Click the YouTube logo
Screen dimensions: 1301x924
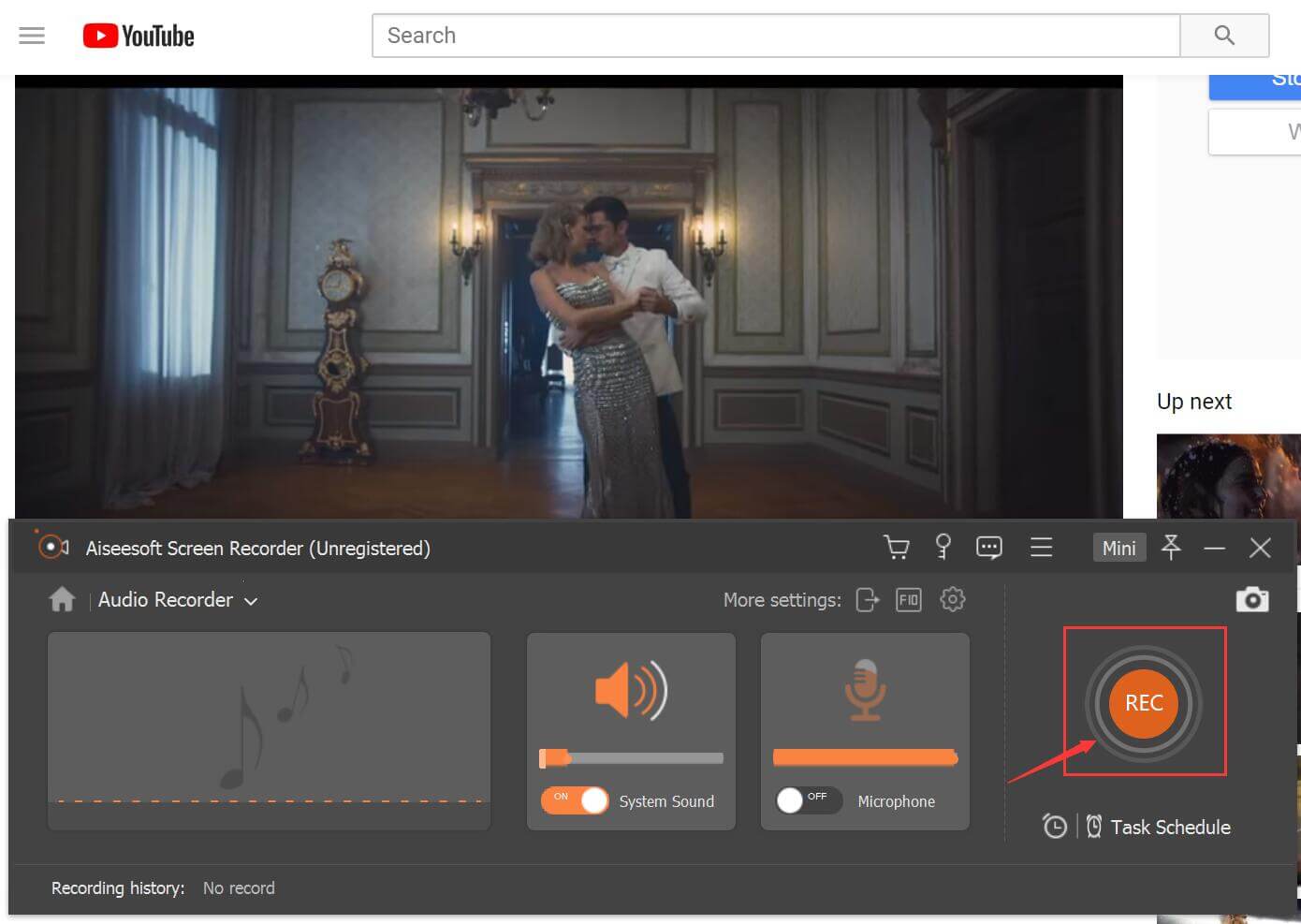coord(139,36)
